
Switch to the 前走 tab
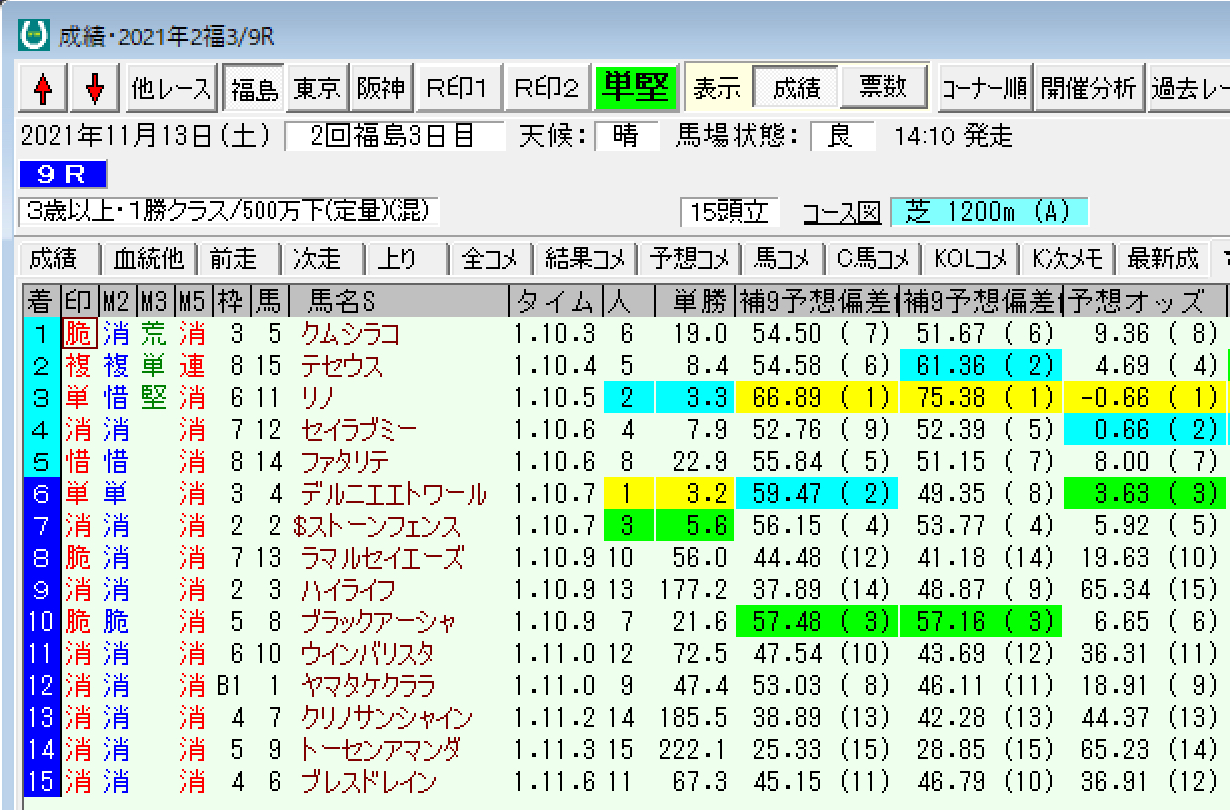pos(234,258)
